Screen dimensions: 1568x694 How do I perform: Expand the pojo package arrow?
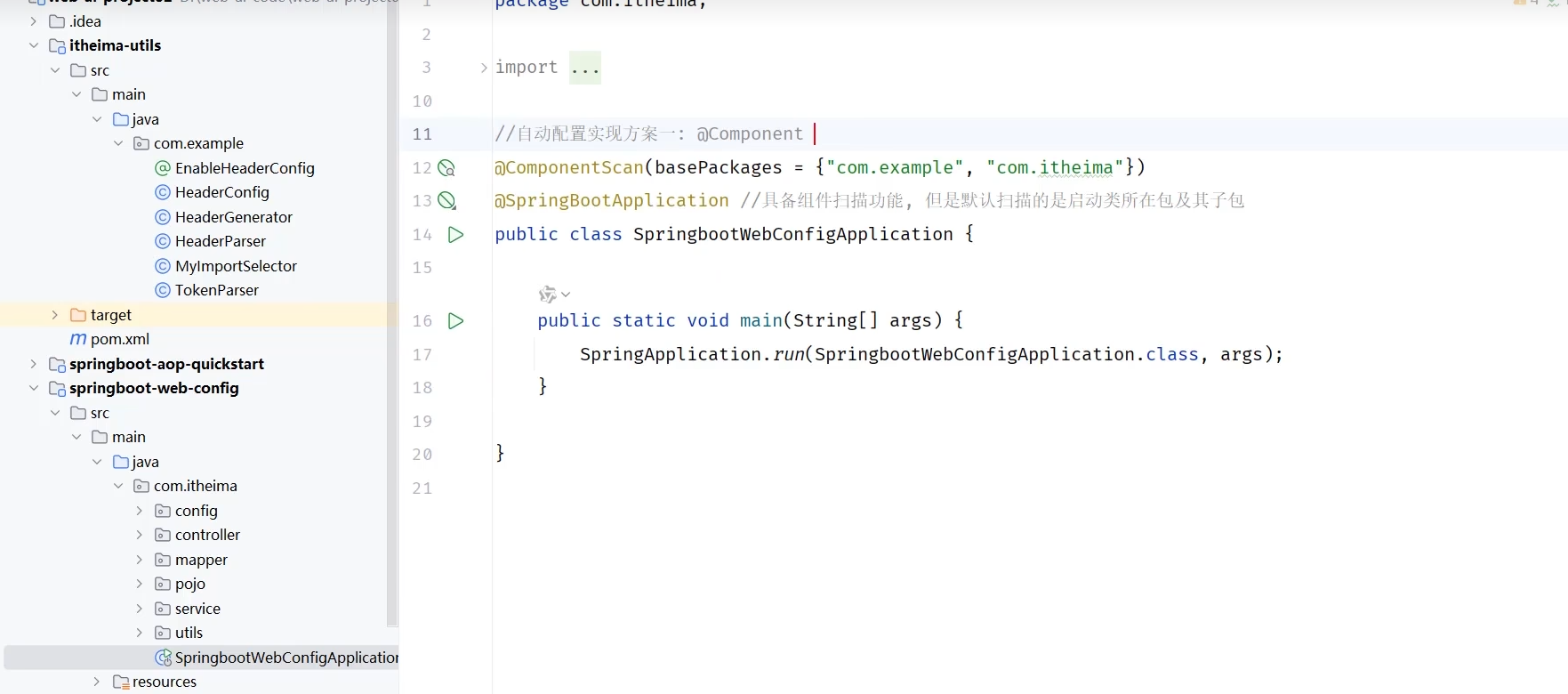140,584
